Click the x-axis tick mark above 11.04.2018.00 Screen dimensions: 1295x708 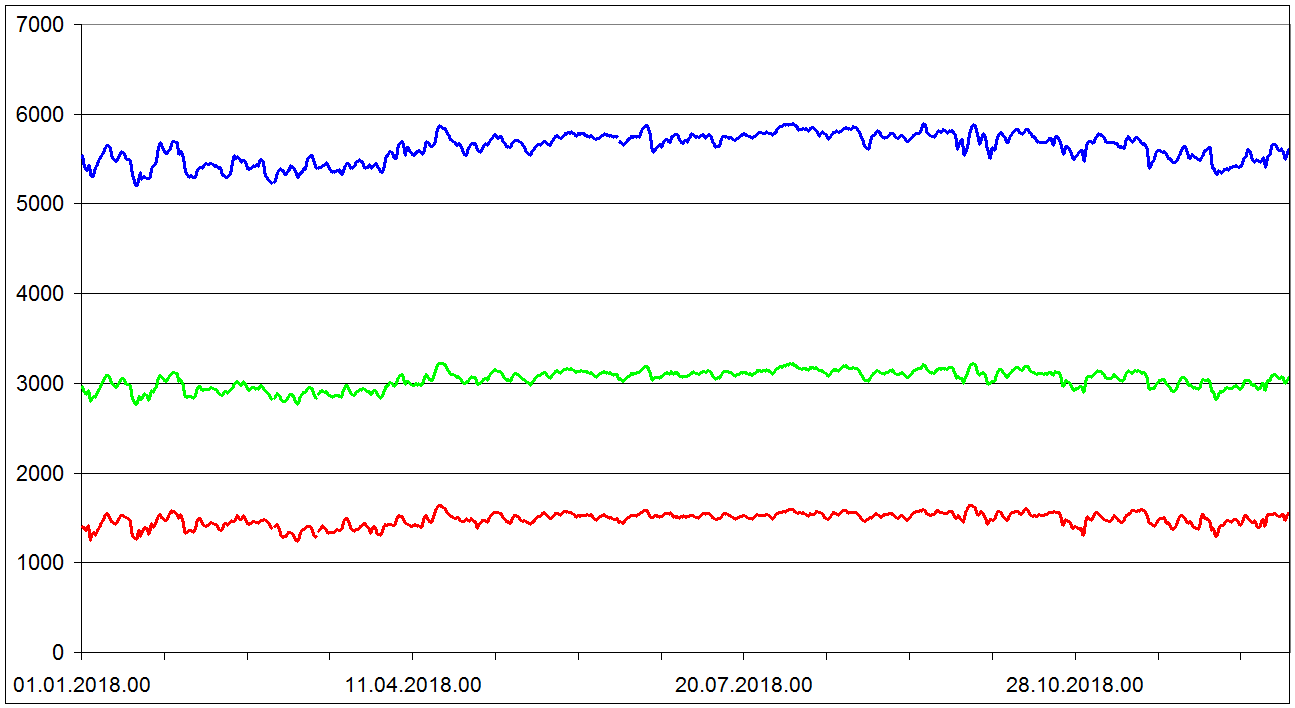[412, 656]
